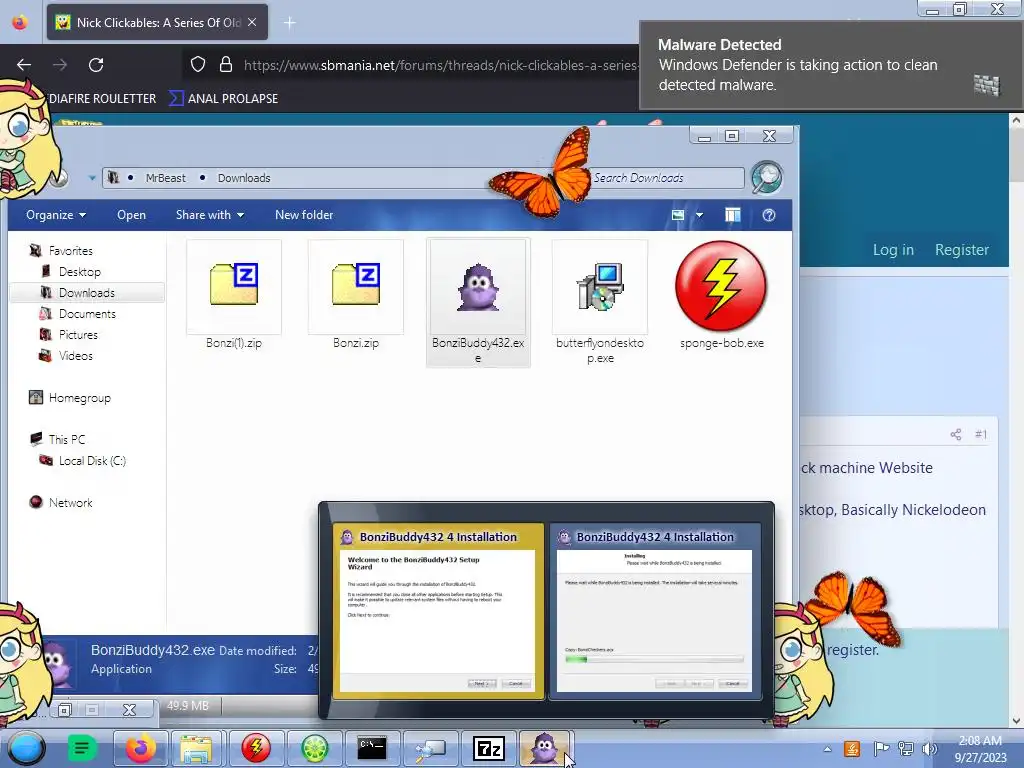
Task: Click the Firefox address bar URL
Action: pos(440,65)
